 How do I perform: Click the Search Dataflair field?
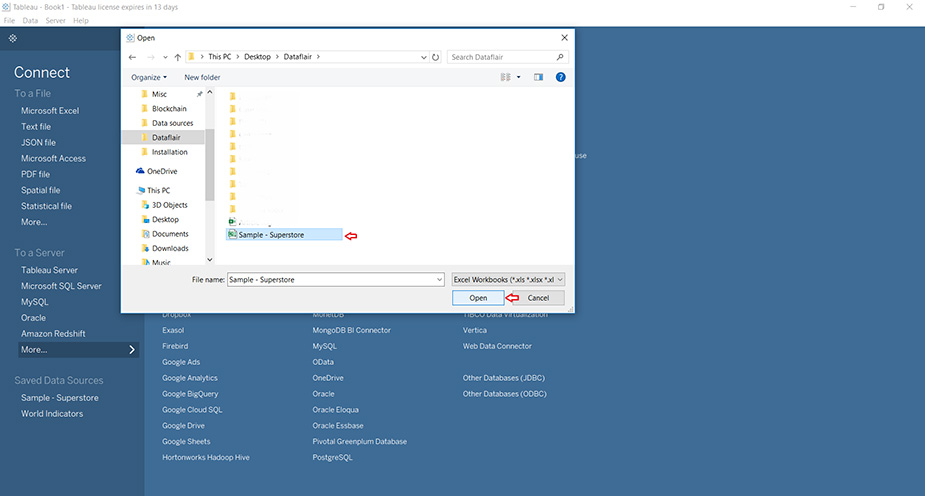pos(501,57)
